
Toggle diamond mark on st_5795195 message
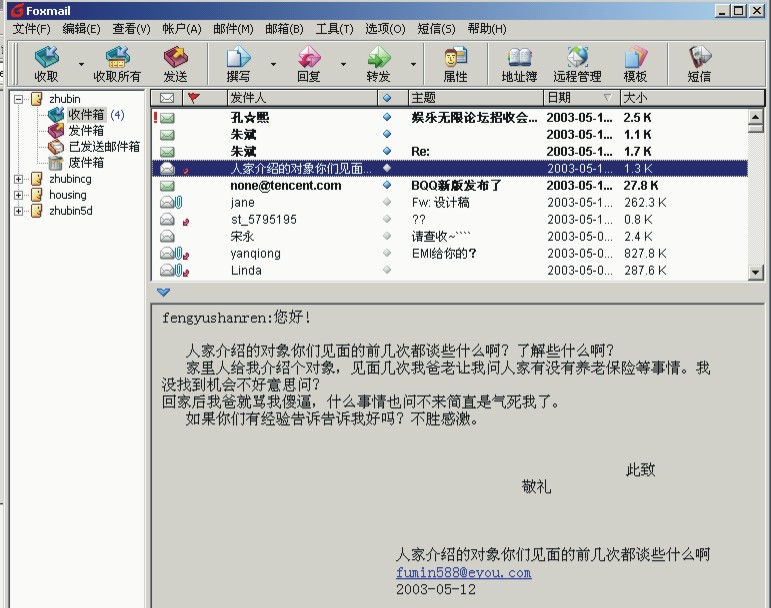[387, 219]
